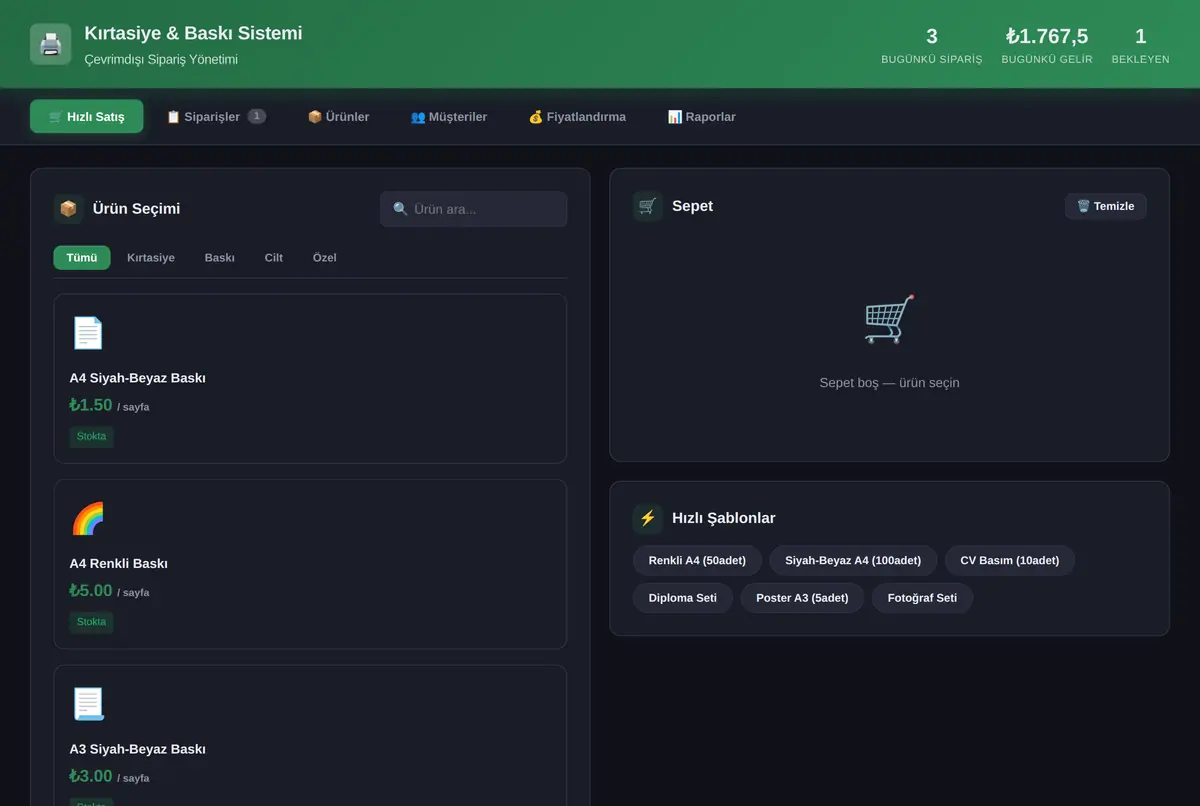
Task: Click the cart icon beside Sepet heading
Action: click(648, 206)
